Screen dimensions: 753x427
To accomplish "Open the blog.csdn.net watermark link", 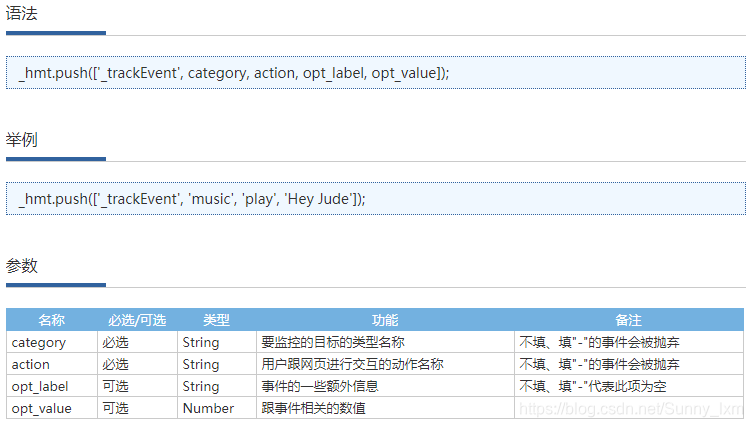I will pos(631,409).
